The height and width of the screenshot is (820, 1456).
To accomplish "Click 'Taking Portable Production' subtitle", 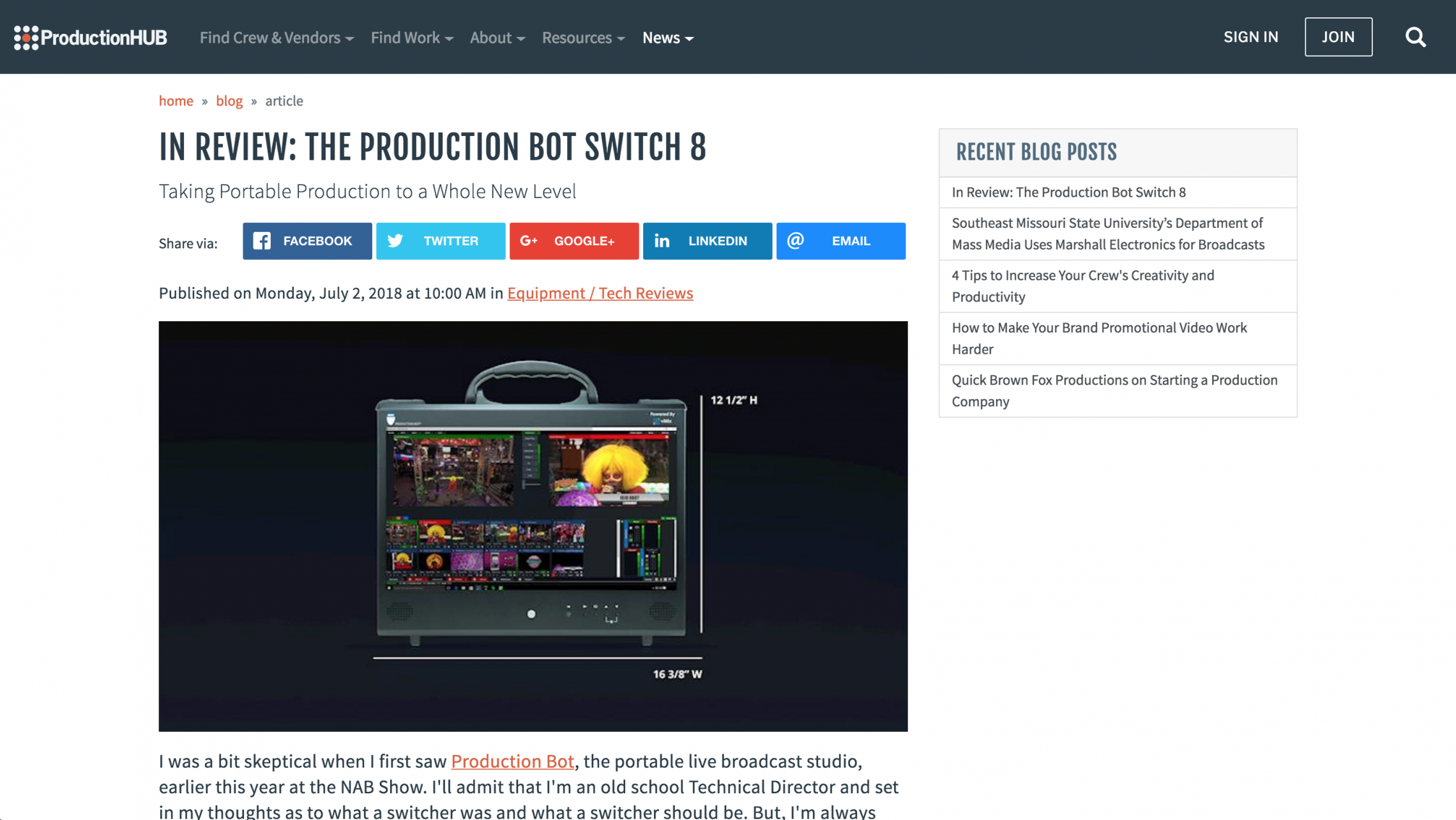I will click(x=367, y=192).
